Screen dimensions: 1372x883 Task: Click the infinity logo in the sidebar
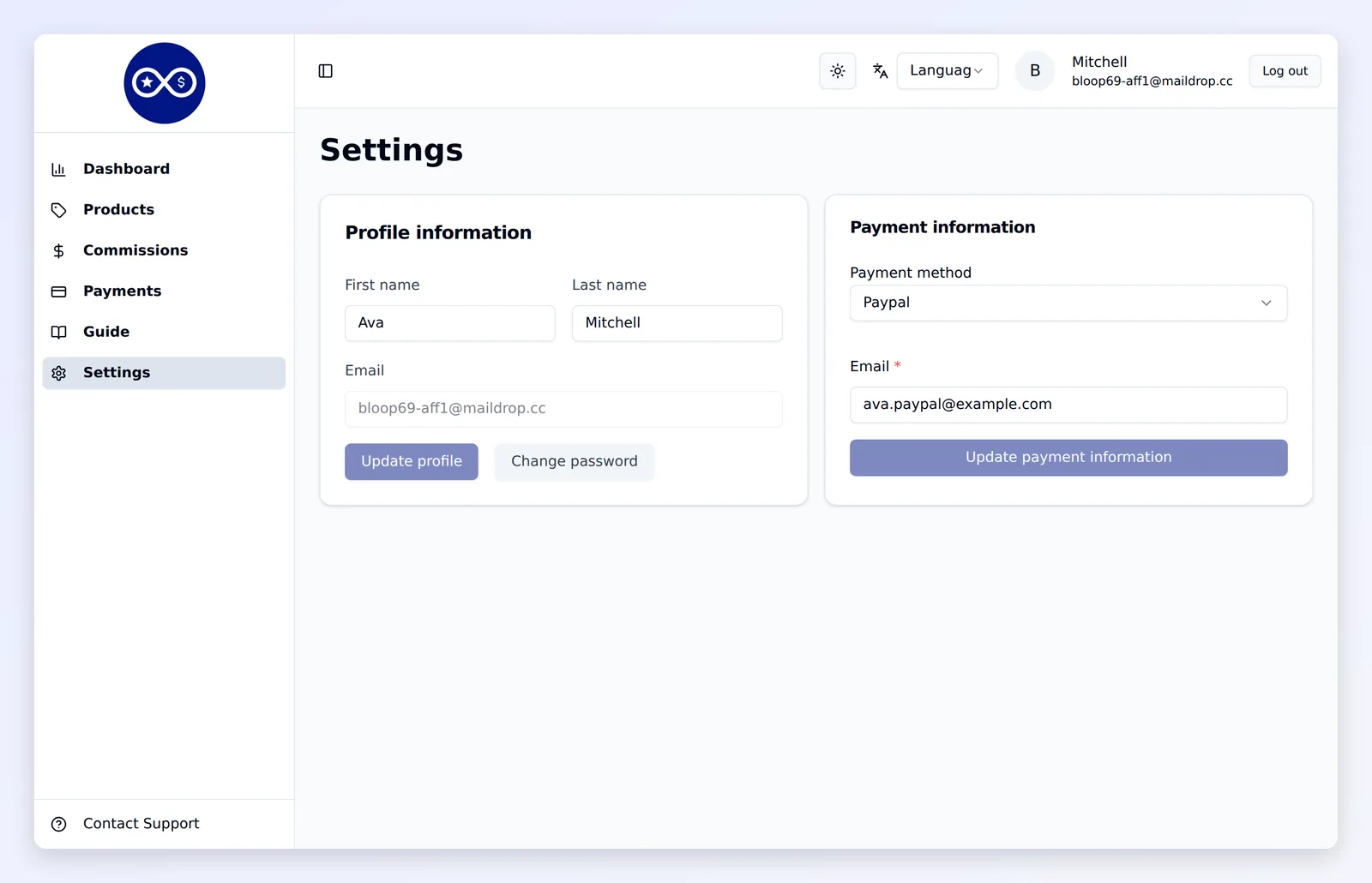pos(165,83)
